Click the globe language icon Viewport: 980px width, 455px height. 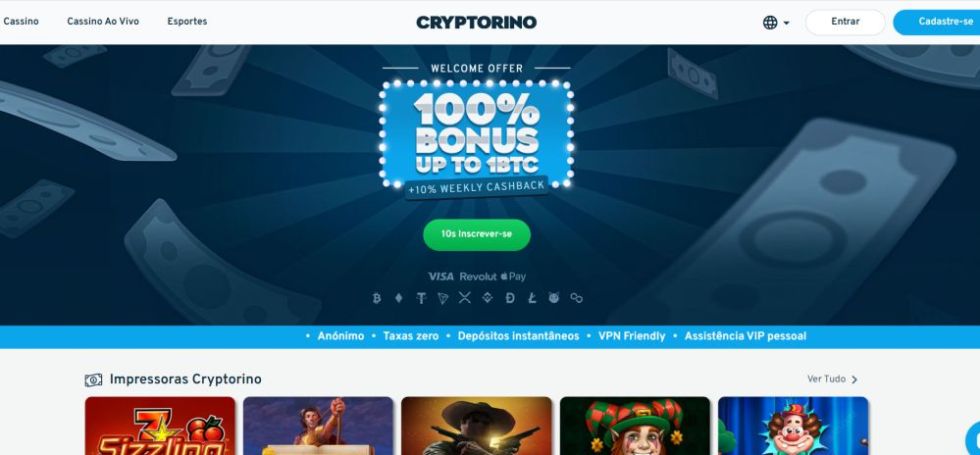[770, 22]
